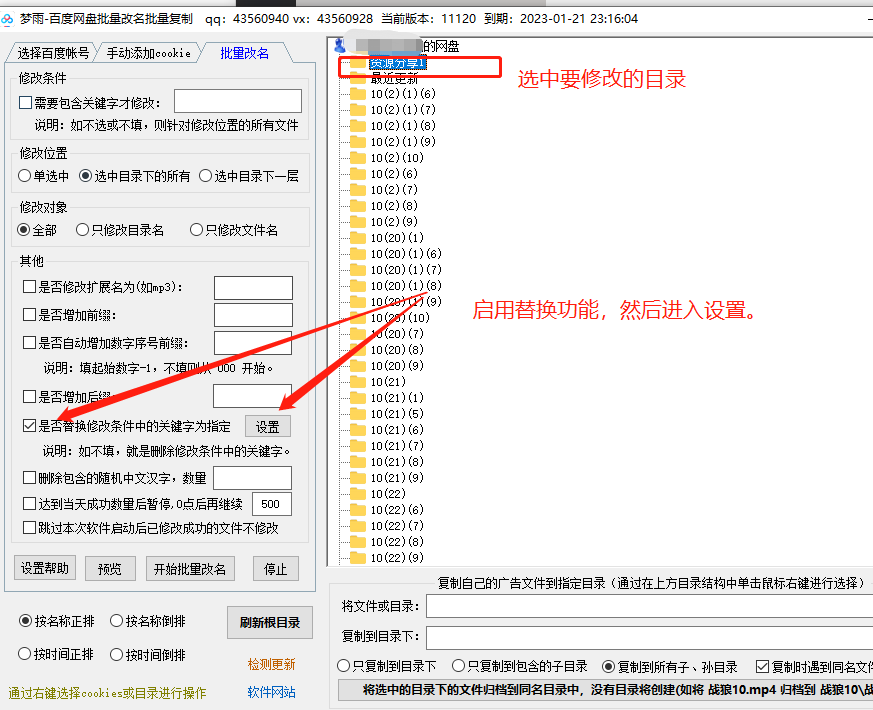
Task: Choose 只修改文件名 under 修改对象
Action: (x=197, y=229)
